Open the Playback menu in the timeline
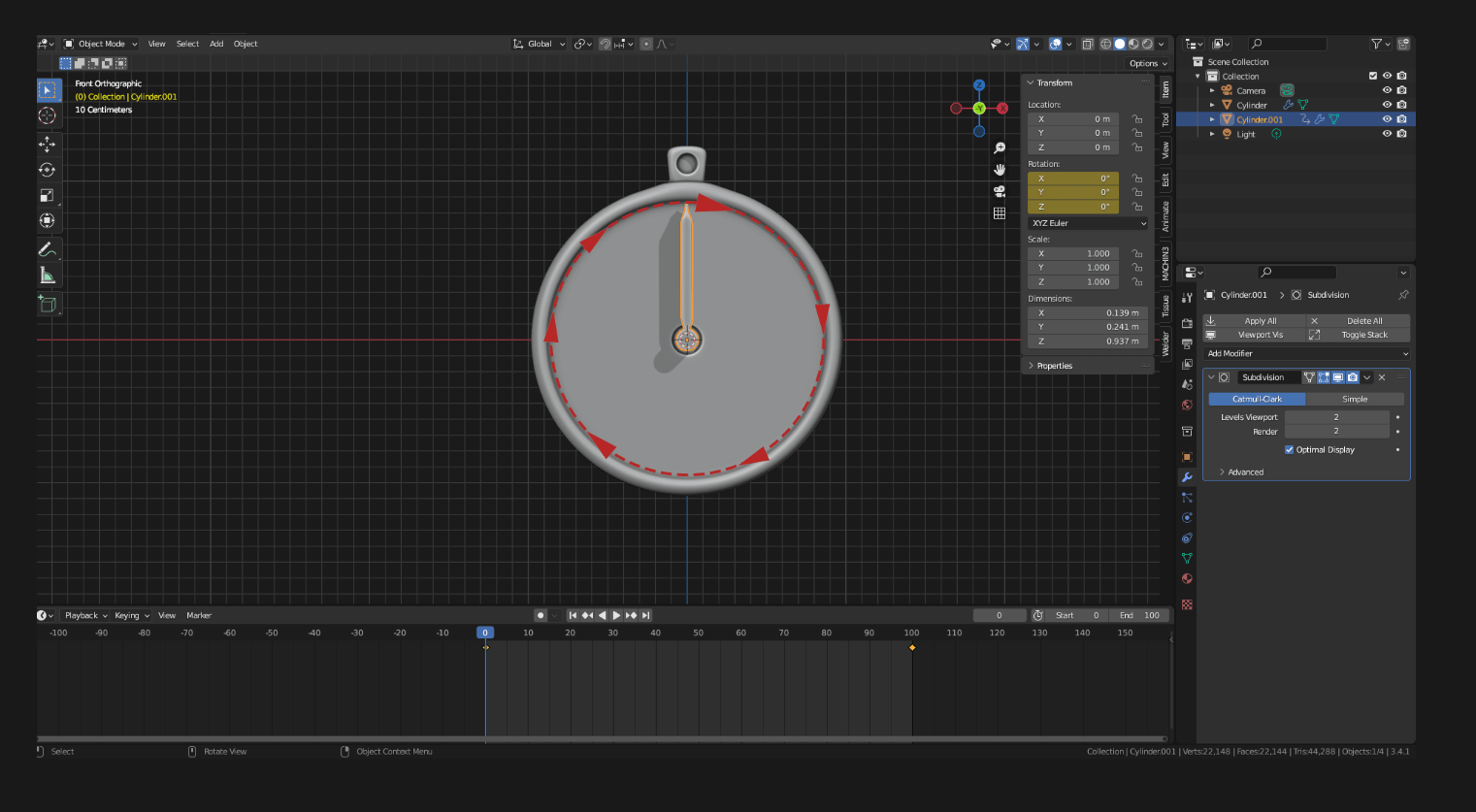This screenshot has height=812, width=1476. [84, 615]
